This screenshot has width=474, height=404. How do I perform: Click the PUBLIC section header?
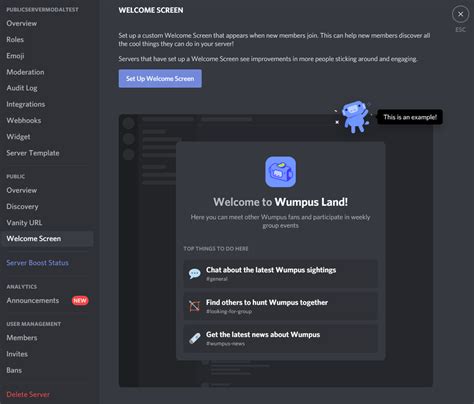pos(16,176)
